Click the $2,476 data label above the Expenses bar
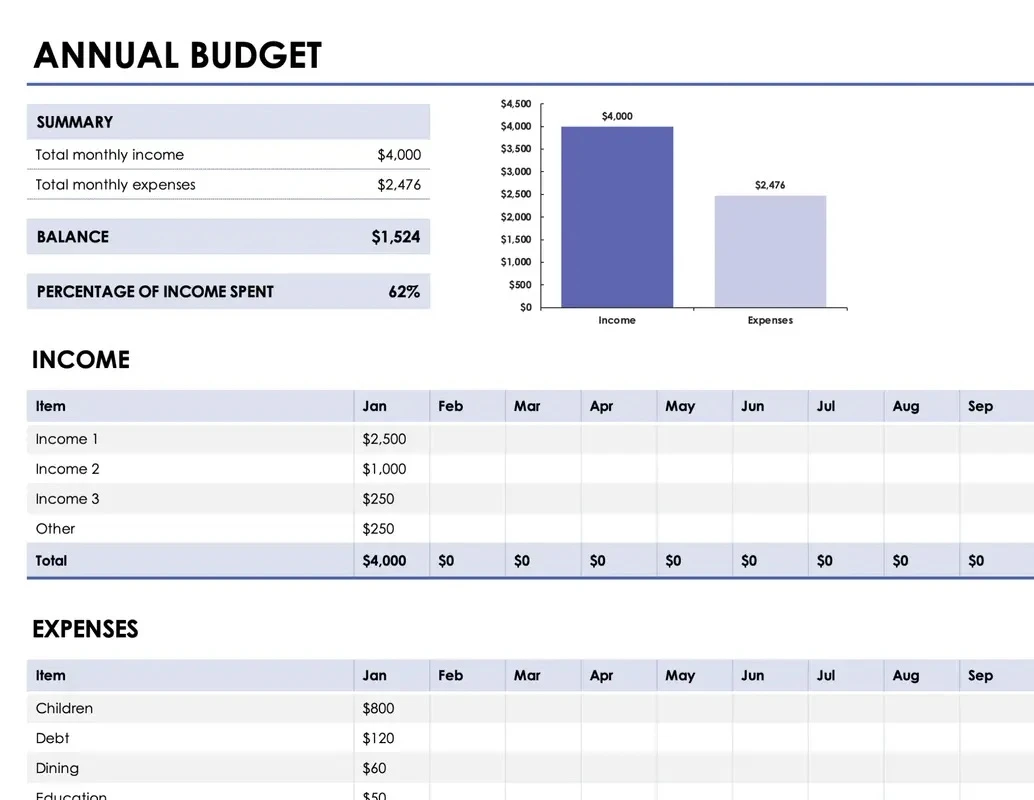Image resolution: width=1034 pixels, height=800 pixels. (x=770, y=185)
